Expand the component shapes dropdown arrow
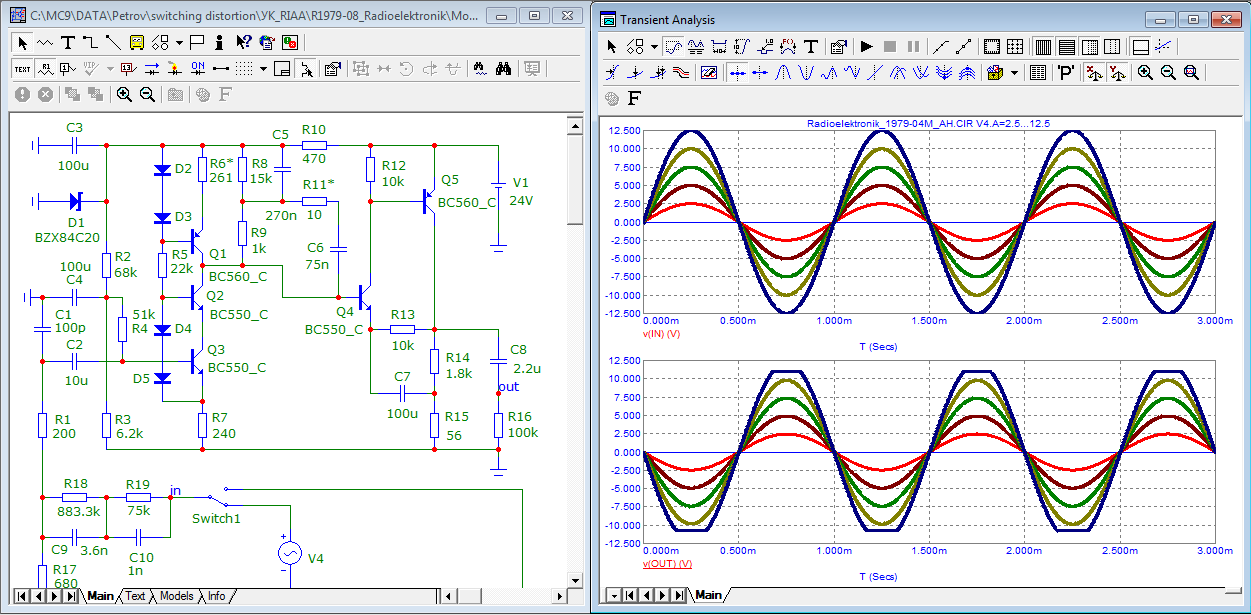 179,42
